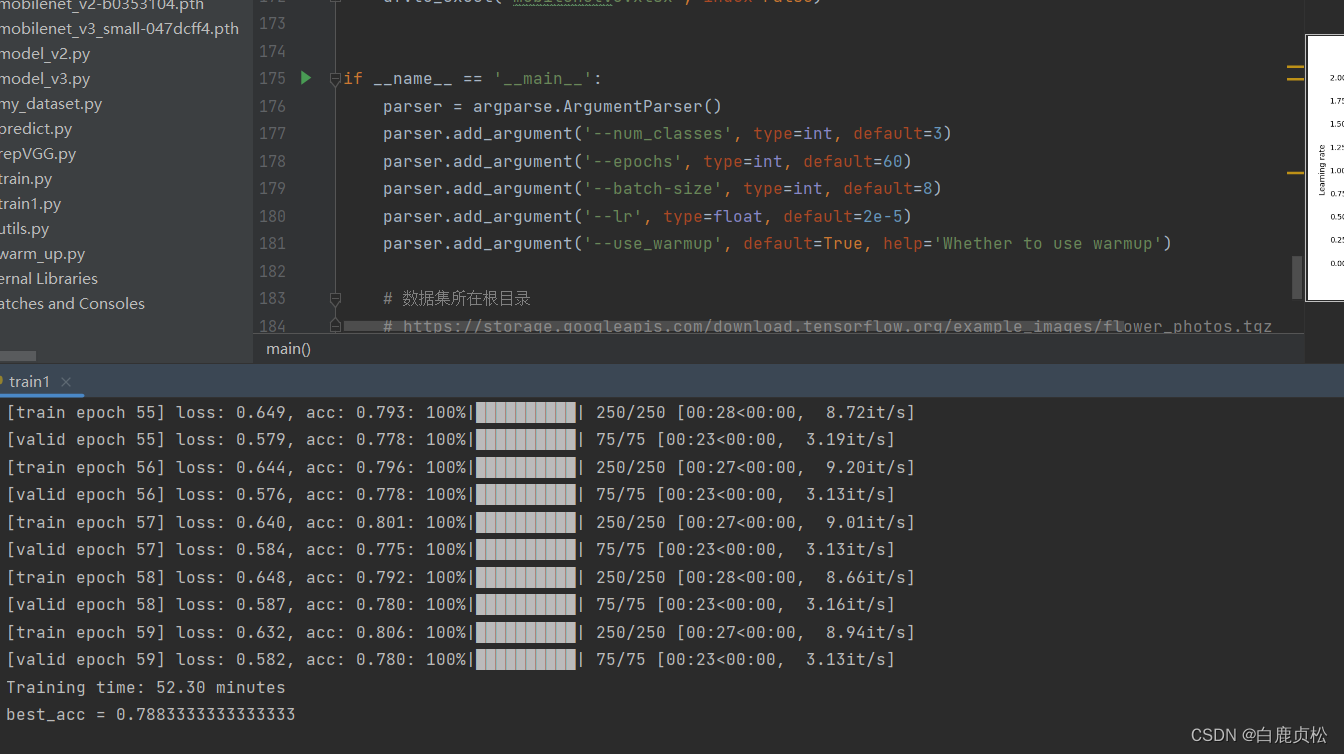Click the progress bar of train epoch 57
1344x754 pixels.
pyautogui.click(x=526, y=522)
